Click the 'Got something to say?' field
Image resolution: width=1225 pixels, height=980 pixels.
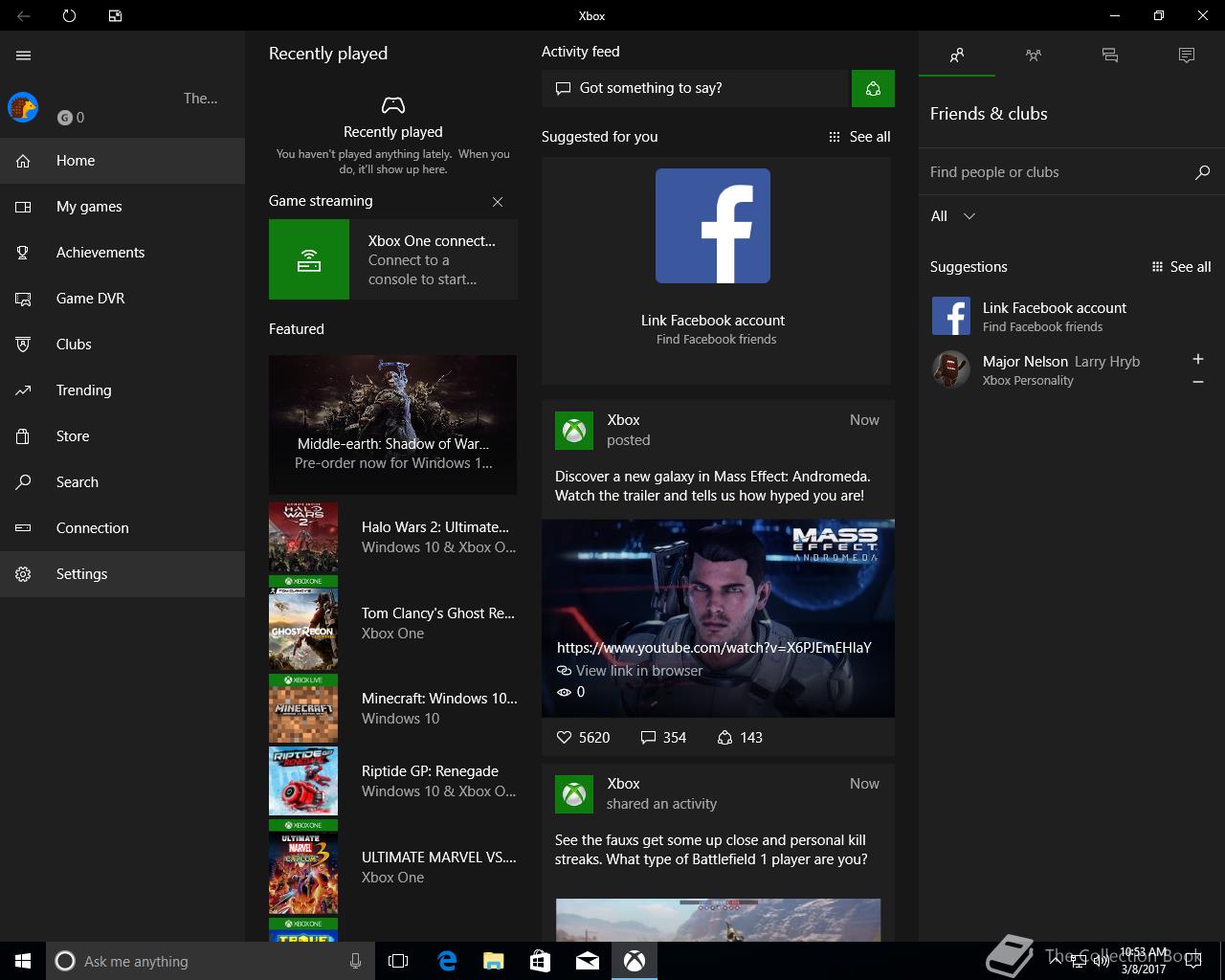[x=696, y=88]
